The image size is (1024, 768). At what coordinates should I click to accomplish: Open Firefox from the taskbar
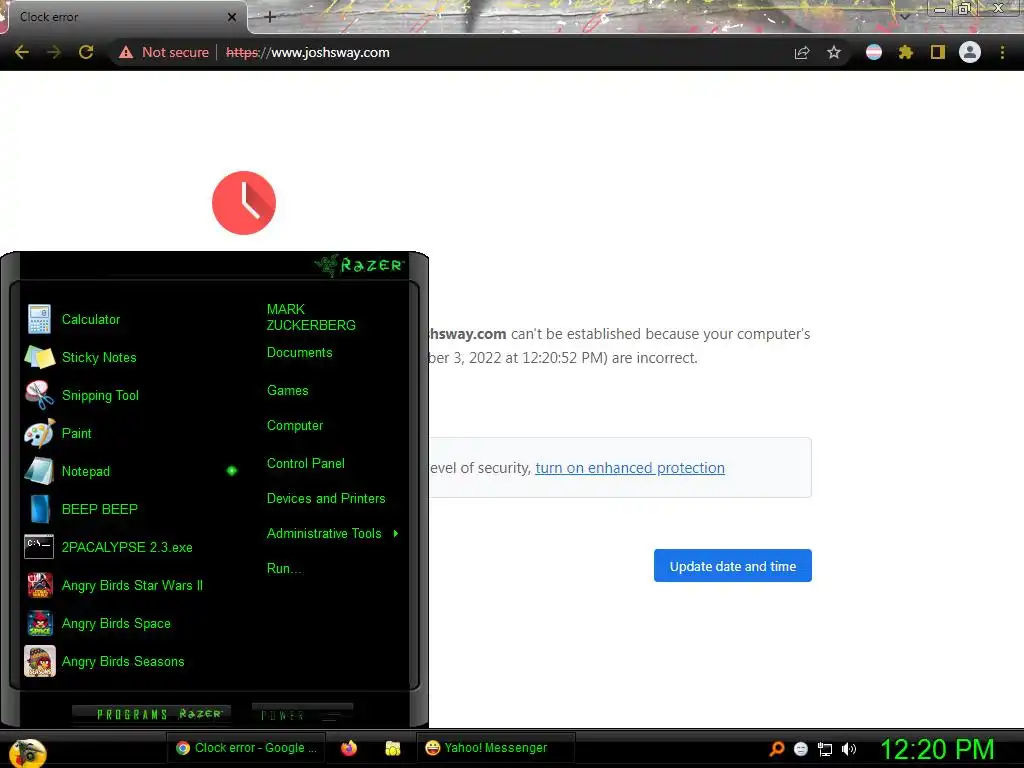click(x=349, y=748)
